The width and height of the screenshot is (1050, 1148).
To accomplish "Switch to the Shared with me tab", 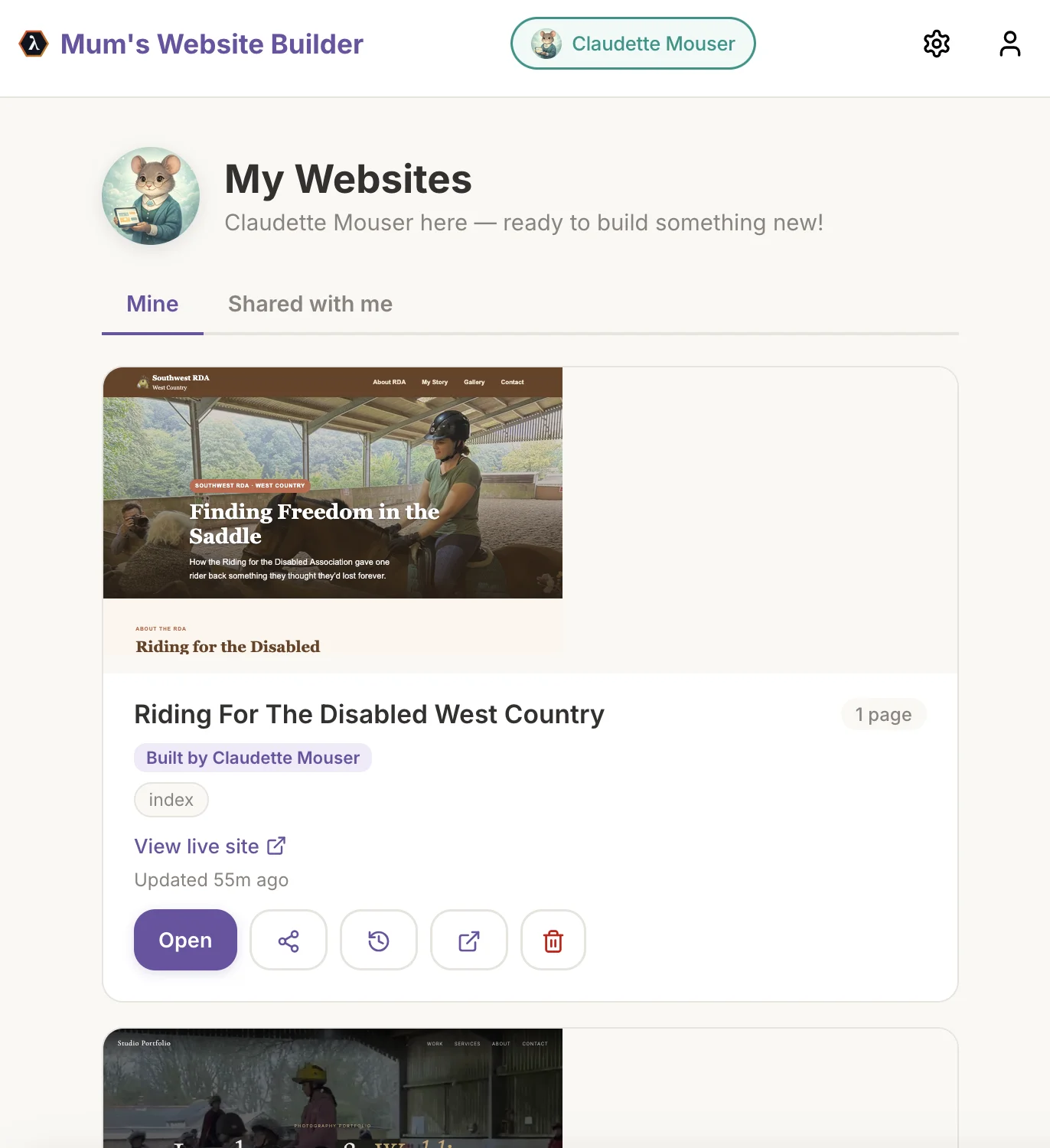I will [309, 304].
